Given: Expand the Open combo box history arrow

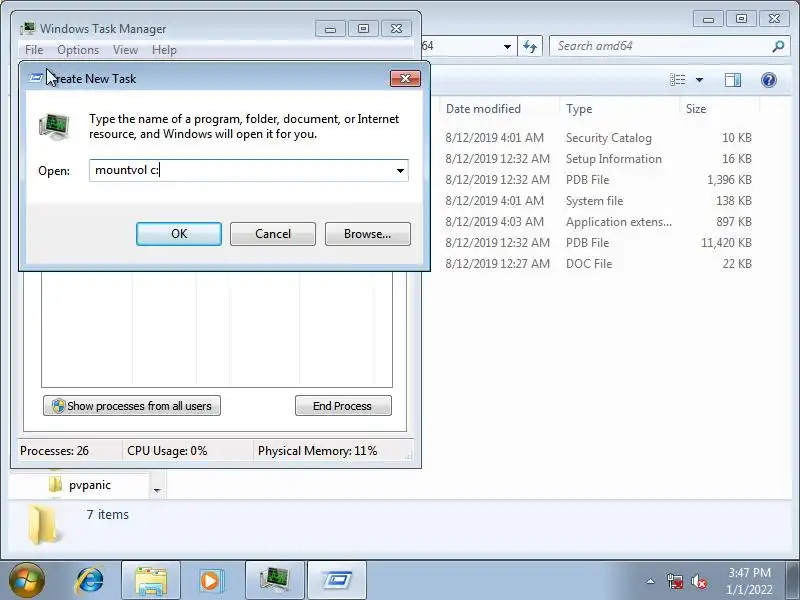Looking at the screenshot, I should tap(401, 170).
